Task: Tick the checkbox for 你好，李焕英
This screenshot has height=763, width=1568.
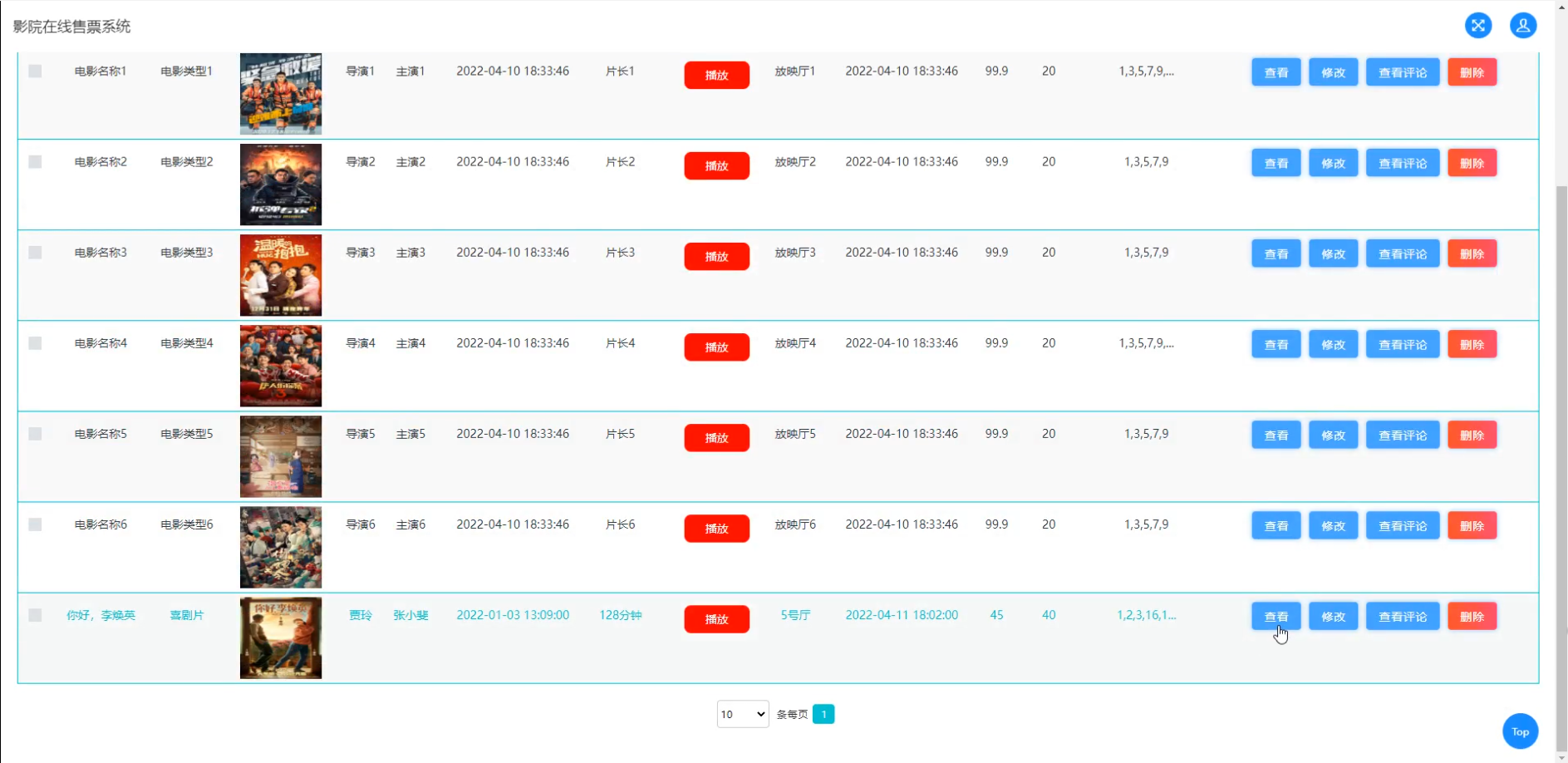Action: [35, 615]
